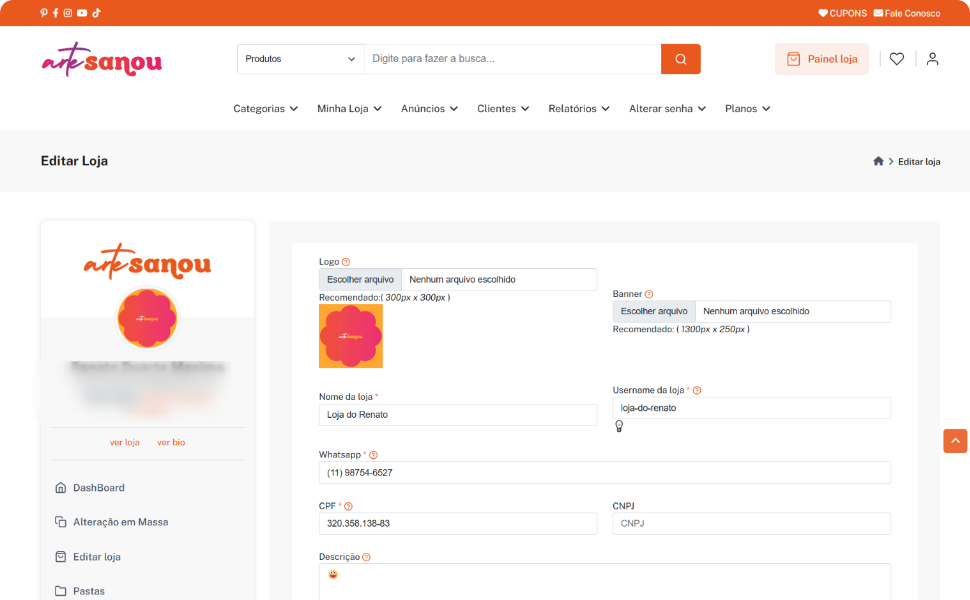Expand the Categorias menu
970x600 pixels.
(265, 108)
